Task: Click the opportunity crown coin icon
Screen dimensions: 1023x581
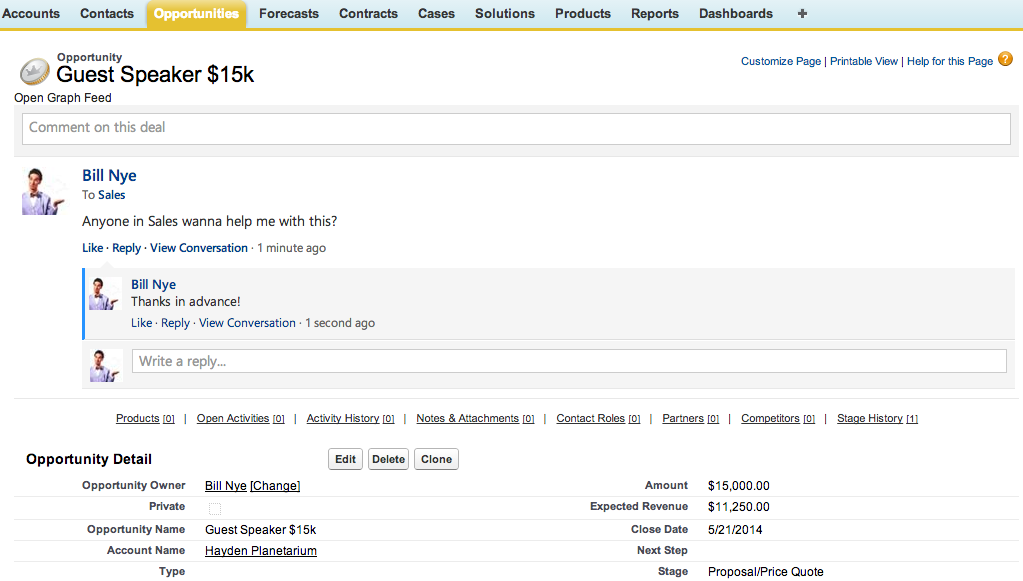Action: coord(35,71)
